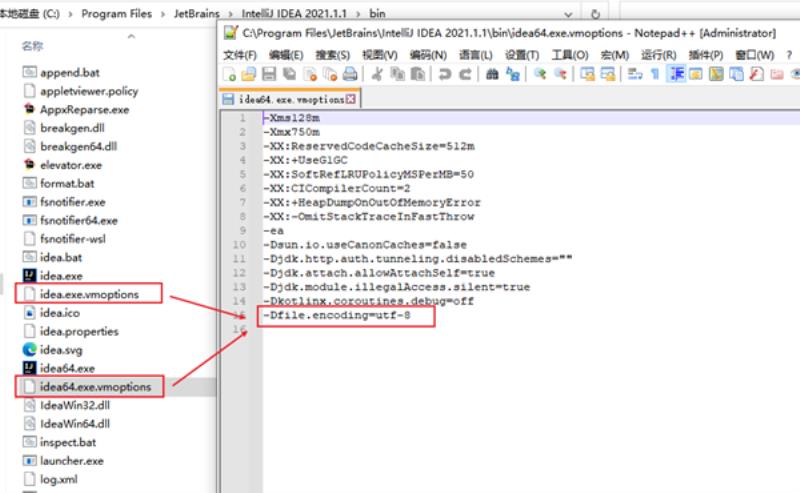The width and height of the screenshot is (800, 493).
Task: Toggle synchronized horizontal scrolling icon
Action: [x=608, y=74]
